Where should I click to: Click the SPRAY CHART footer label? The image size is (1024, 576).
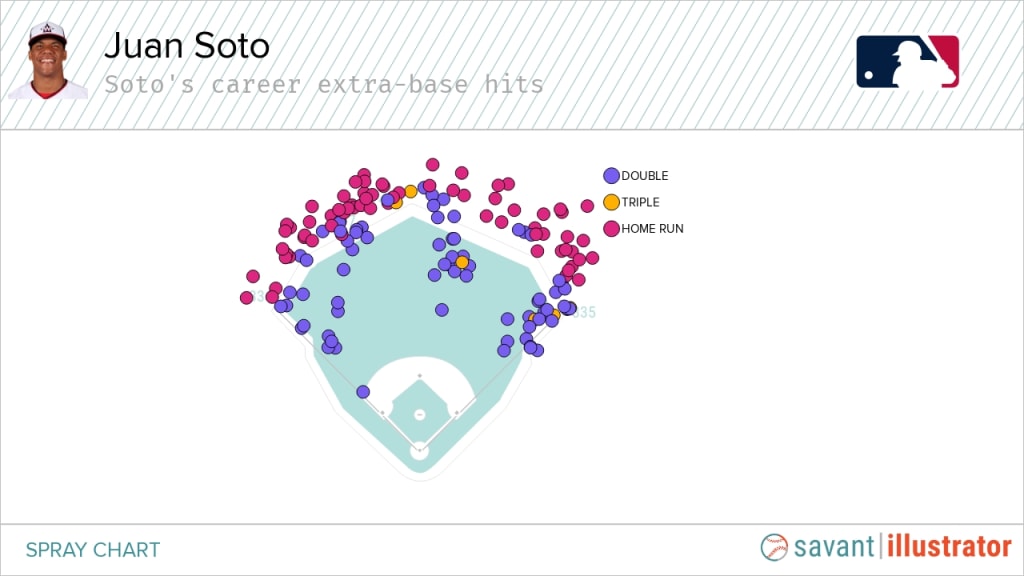[x=93, y=549]
